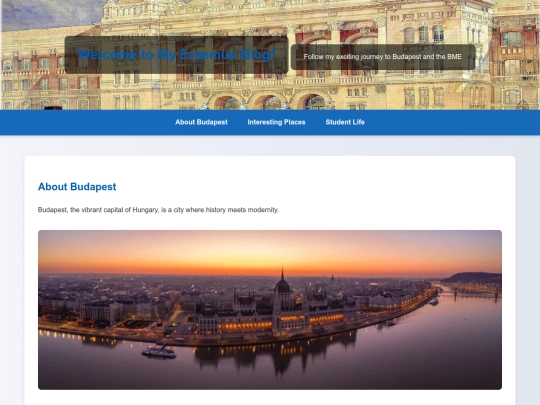540x405 pixels.
Task: Select Student Life in navigation bar
Action: point(345,122)
